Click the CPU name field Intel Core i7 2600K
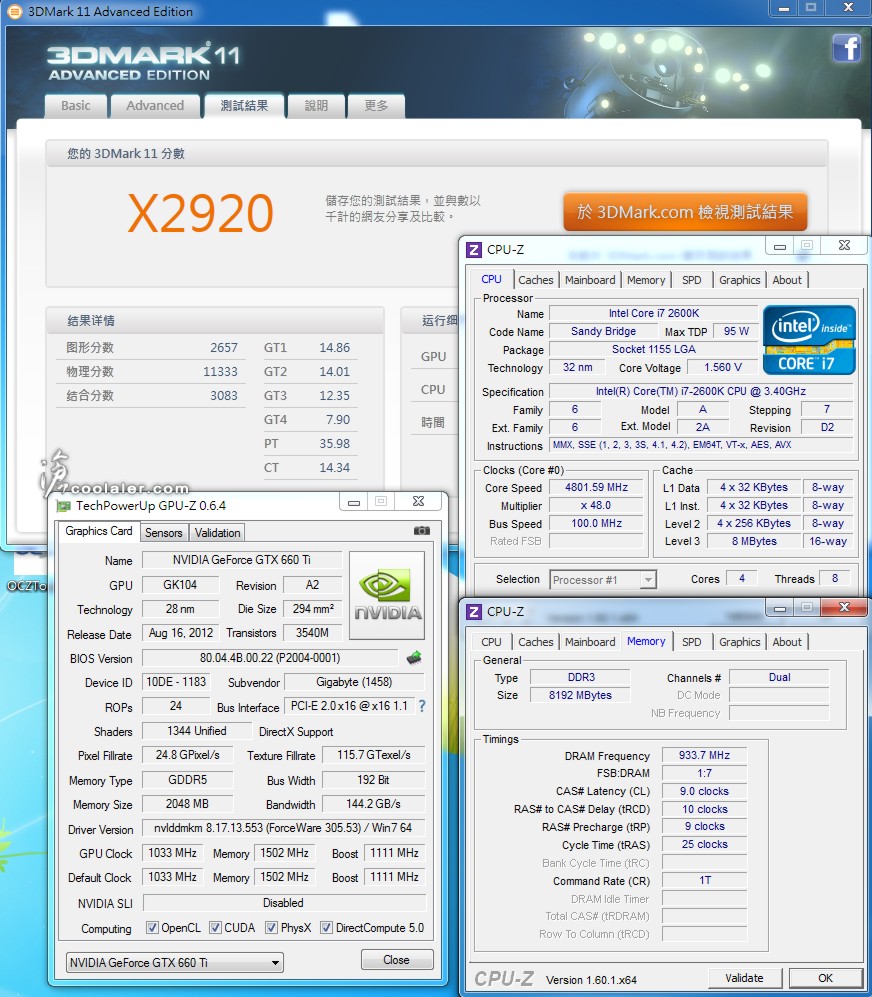The image size is (872, 997). click(x=654, y=313)
